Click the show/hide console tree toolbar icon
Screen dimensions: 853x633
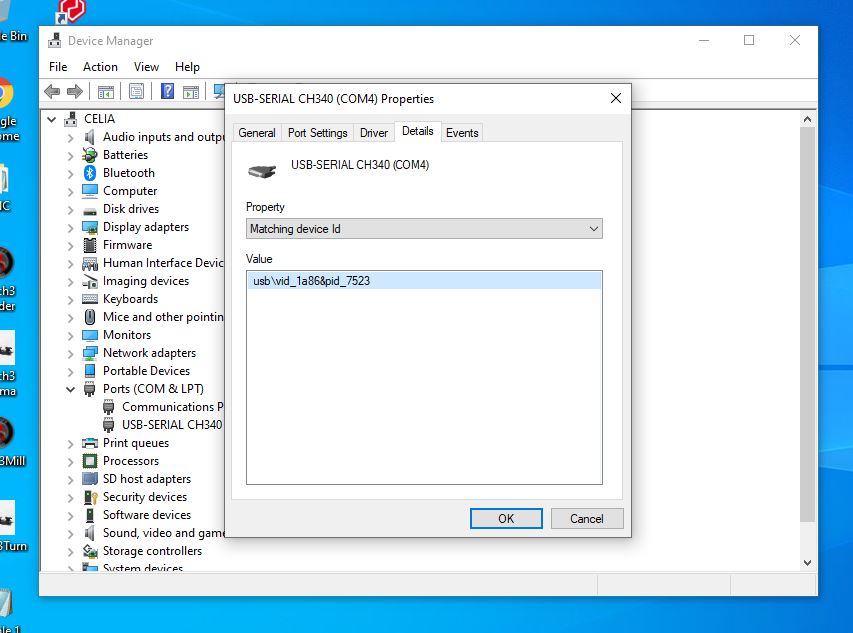tap(106, 91)
